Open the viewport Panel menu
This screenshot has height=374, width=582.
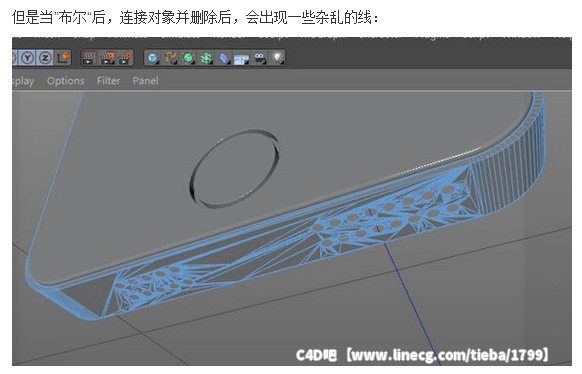click(146, 81)
